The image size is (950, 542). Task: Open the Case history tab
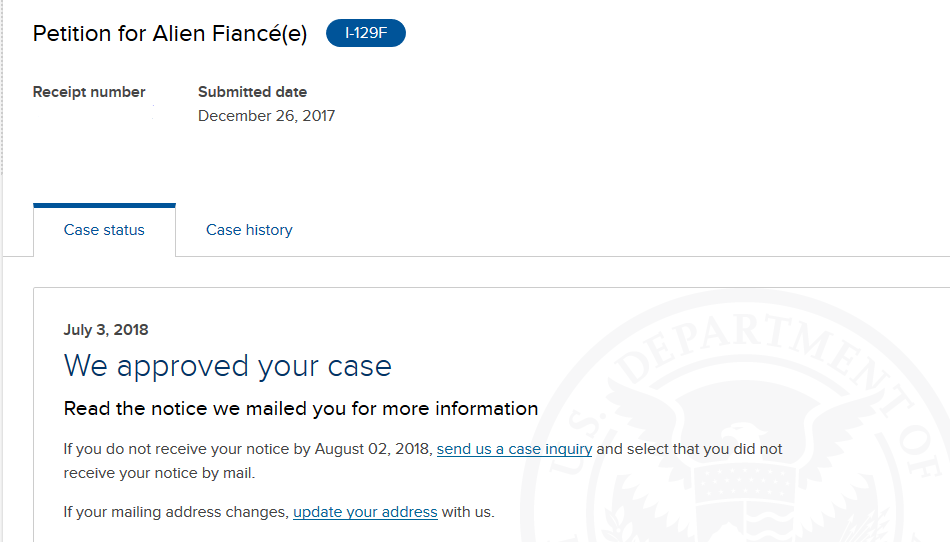(x=249, y=230)
